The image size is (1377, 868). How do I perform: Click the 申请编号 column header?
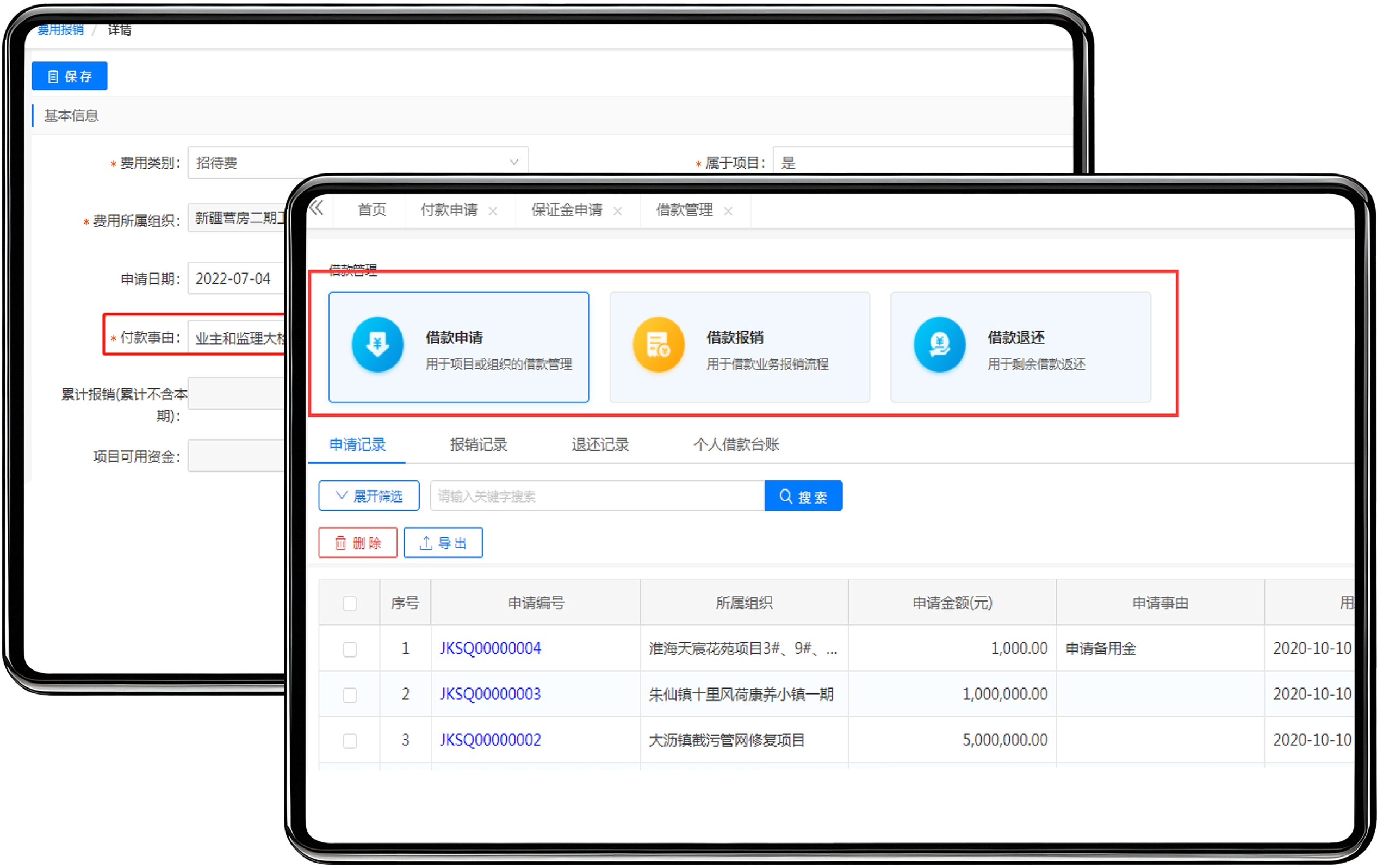point(536,603)
